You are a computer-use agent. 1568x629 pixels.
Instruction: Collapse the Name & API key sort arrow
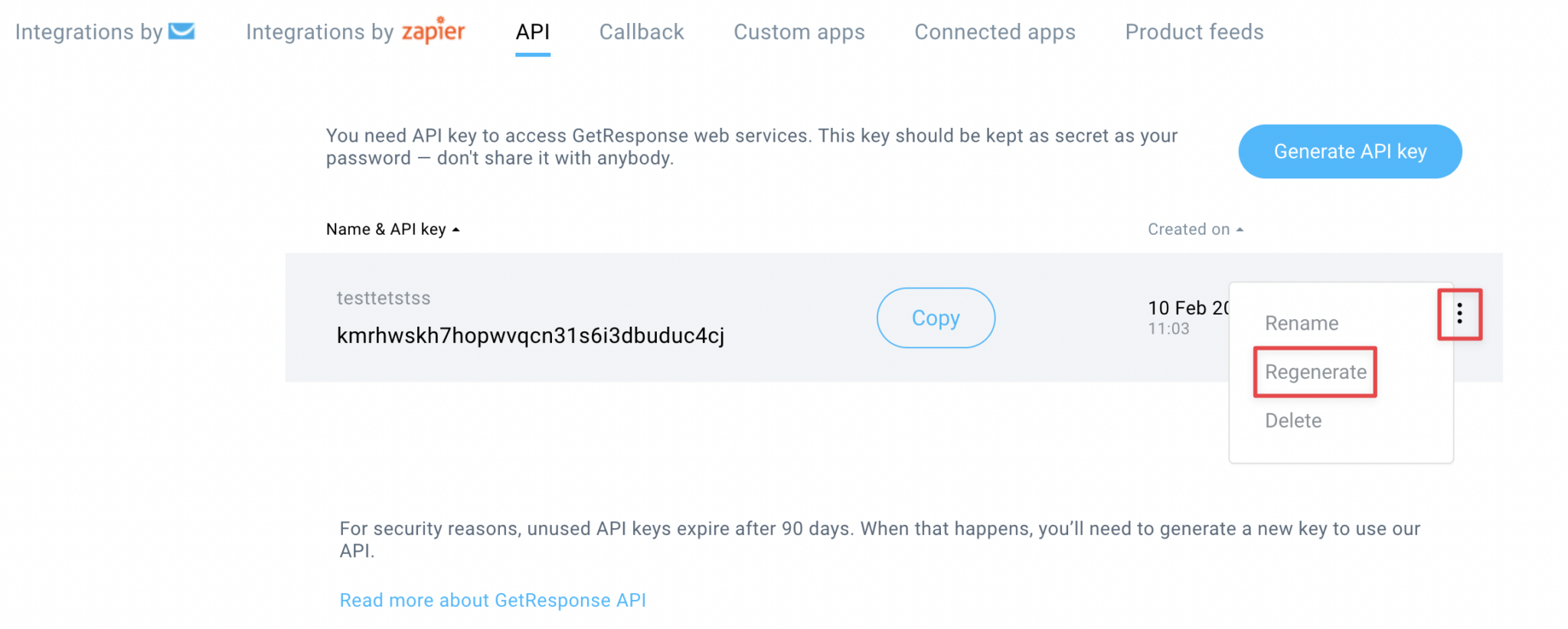tap(456, 229)
